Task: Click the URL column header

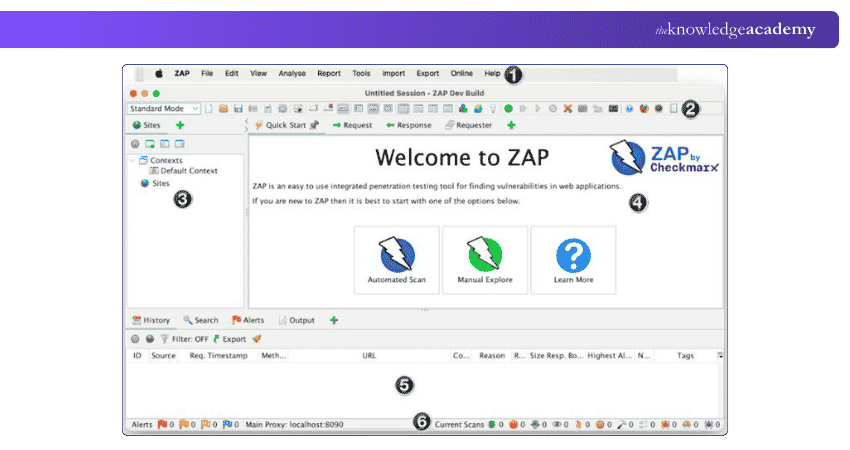Action: point(369,355)
